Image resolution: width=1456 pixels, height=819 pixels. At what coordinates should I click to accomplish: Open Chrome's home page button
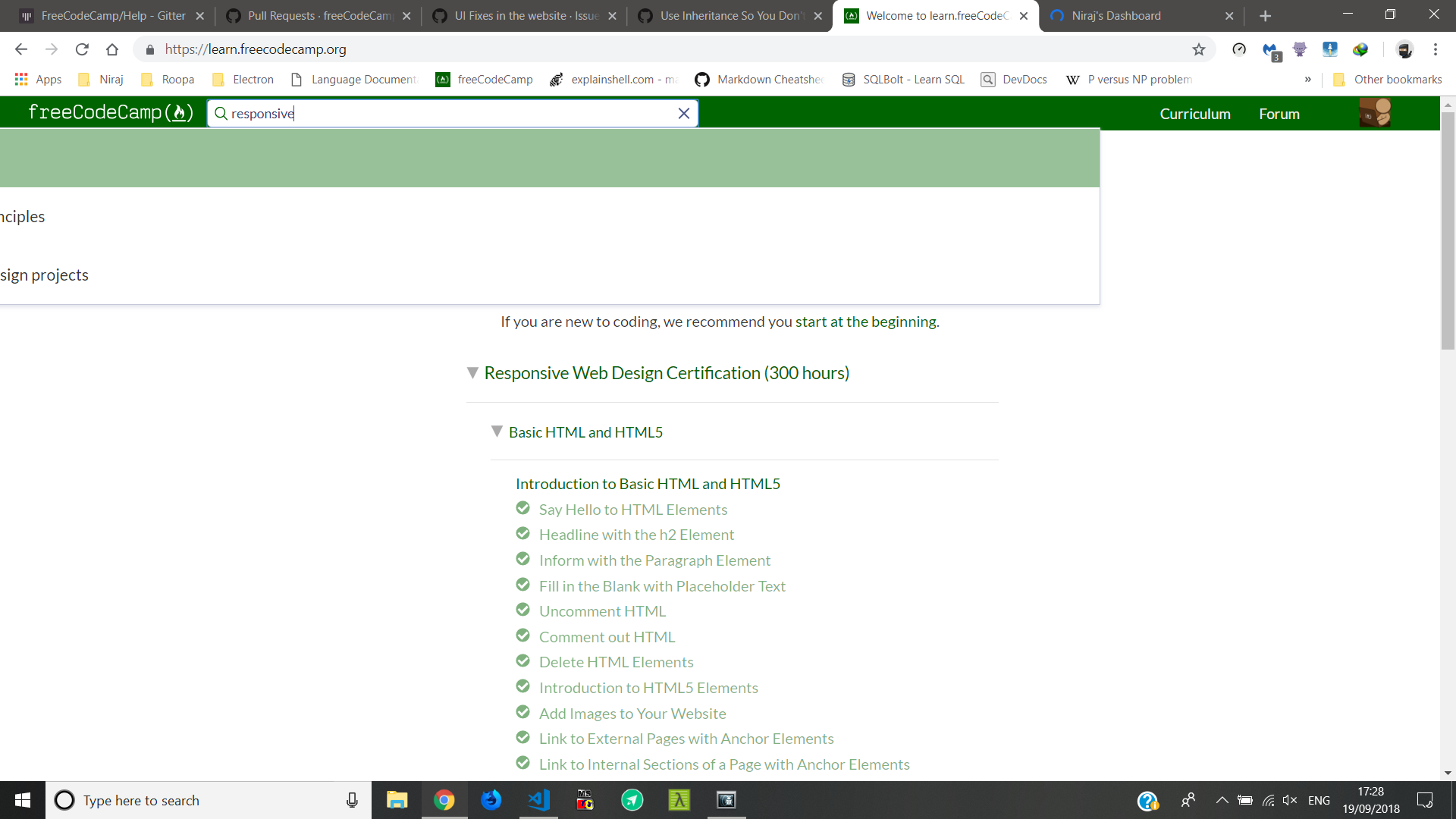tap(112, 49)
